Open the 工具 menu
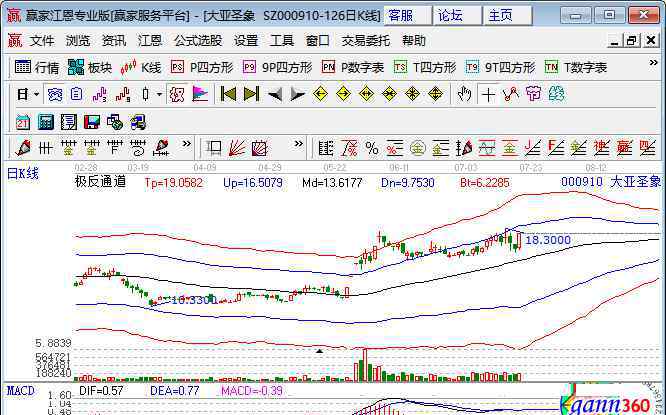The width and height of the screenshot is (666, 415). coord(282,41)
